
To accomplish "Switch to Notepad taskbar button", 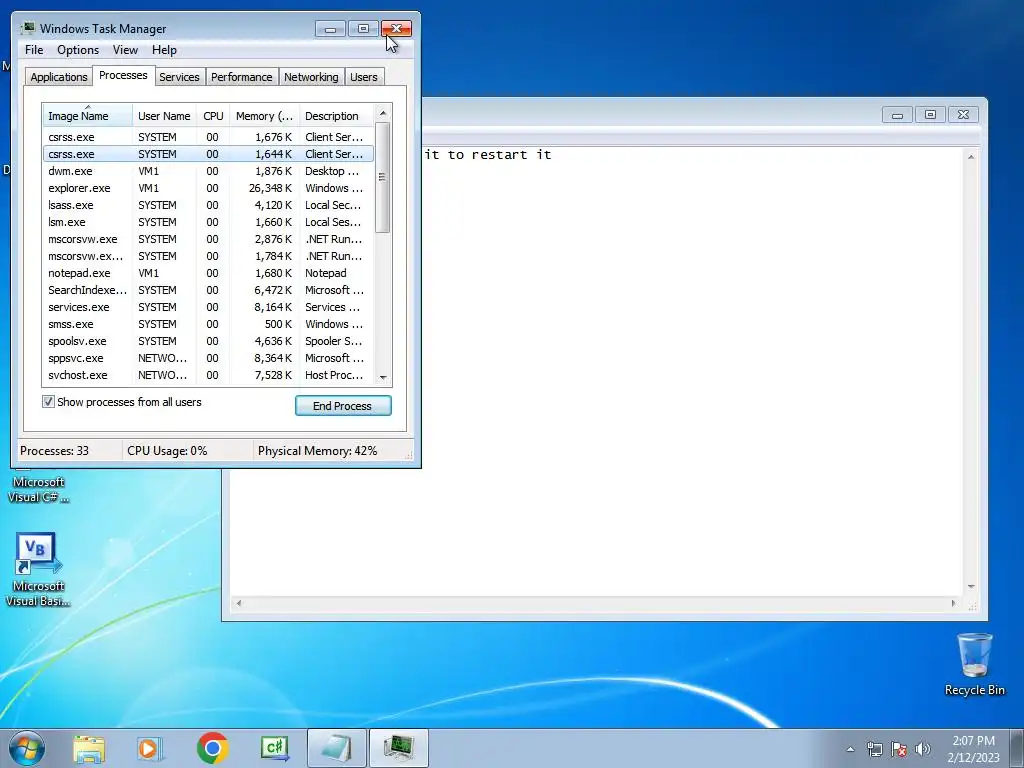I will [x=336, y=748].
